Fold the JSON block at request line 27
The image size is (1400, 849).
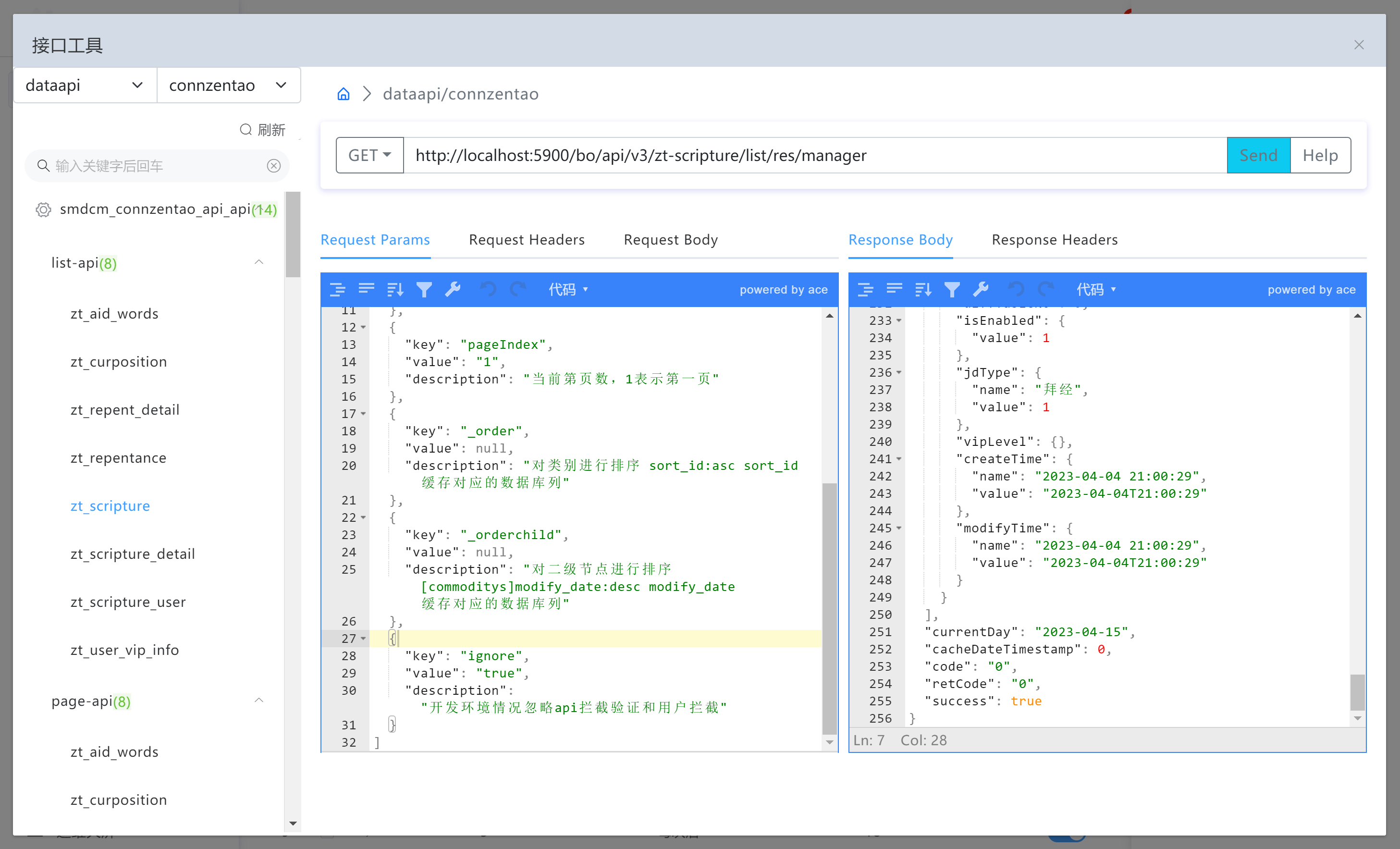(363, 639)
